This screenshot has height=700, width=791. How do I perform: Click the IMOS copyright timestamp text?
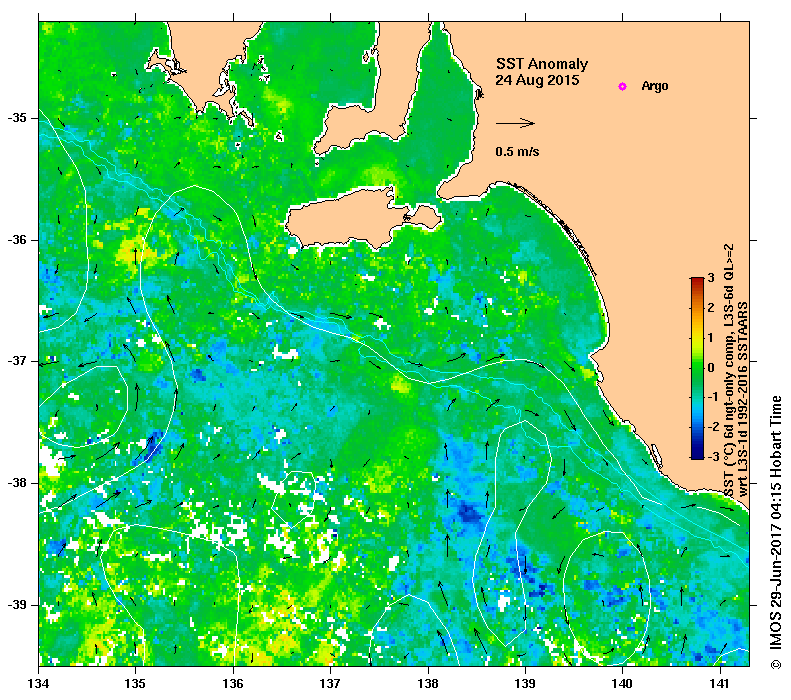(775, 532)
